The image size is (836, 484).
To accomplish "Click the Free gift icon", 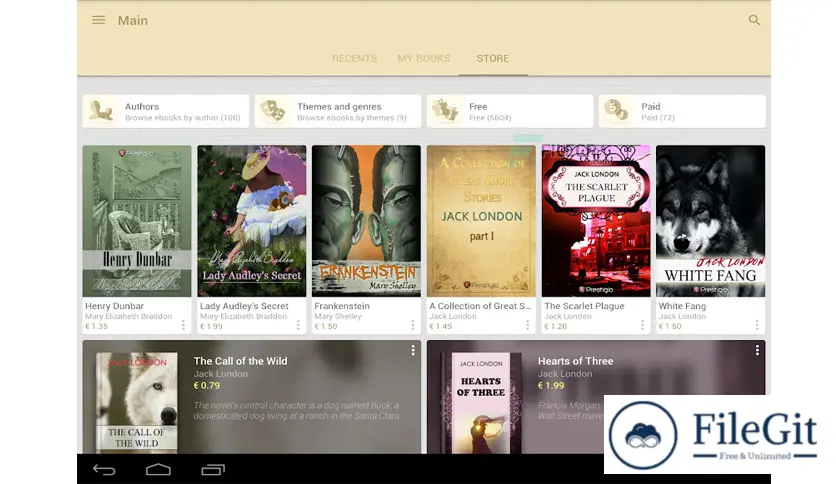I will point(445,111).
